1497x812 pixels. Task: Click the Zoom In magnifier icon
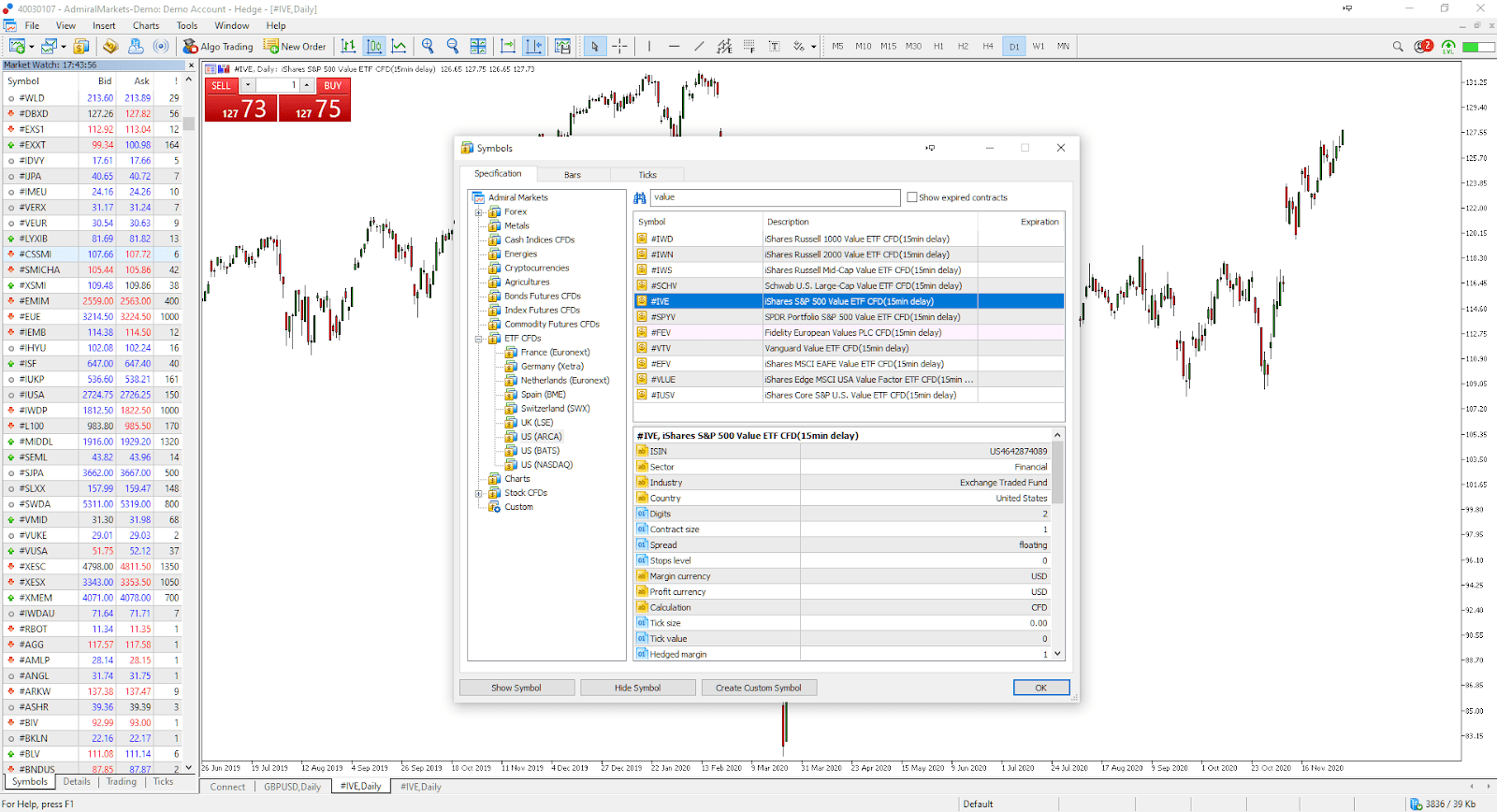click(x=428, y=46)
